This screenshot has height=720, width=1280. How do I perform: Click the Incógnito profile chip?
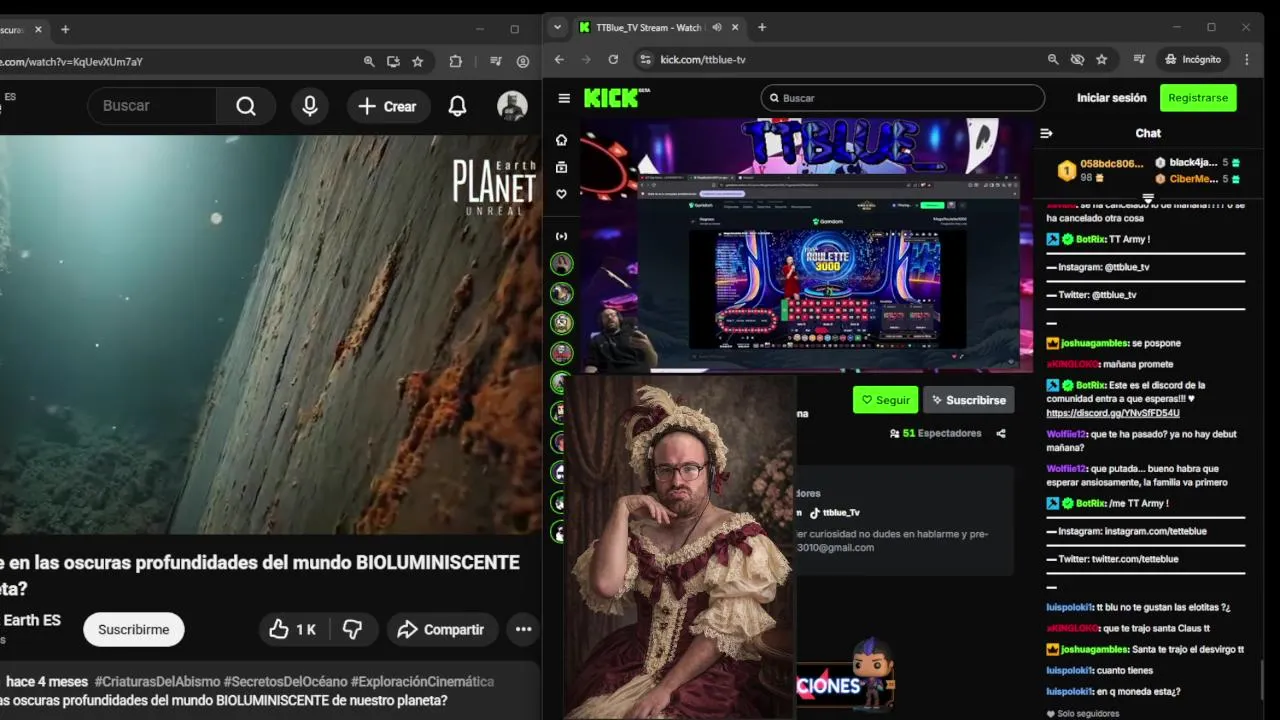click(1193, 59)
